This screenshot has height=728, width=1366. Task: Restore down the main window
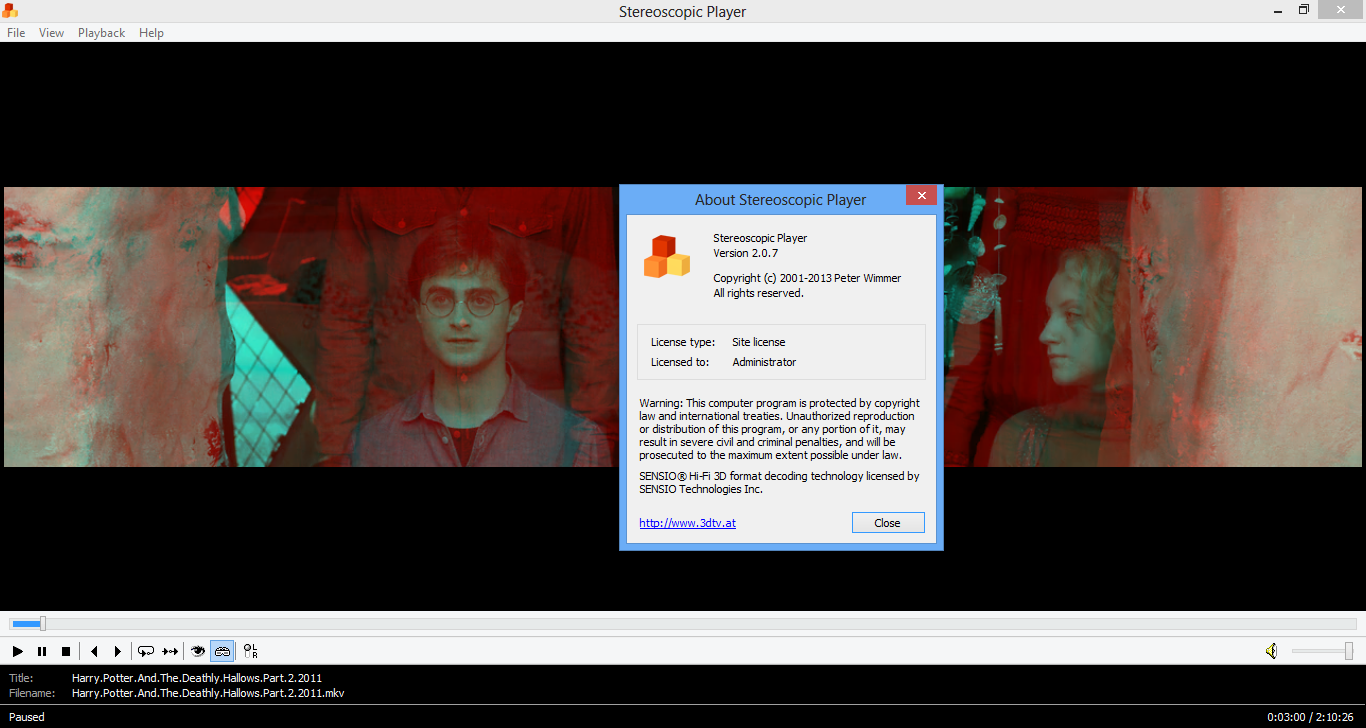pos(1304,10)
